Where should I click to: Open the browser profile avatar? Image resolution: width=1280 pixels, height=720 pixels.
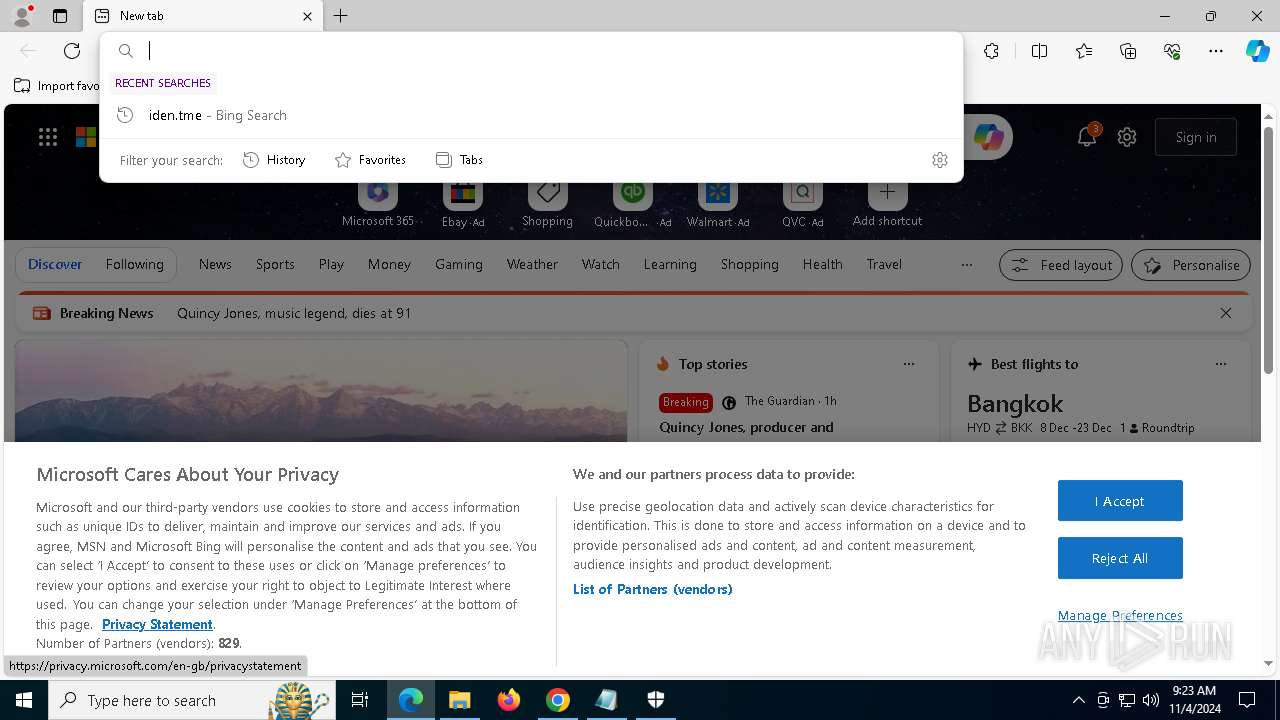point(21,16)
